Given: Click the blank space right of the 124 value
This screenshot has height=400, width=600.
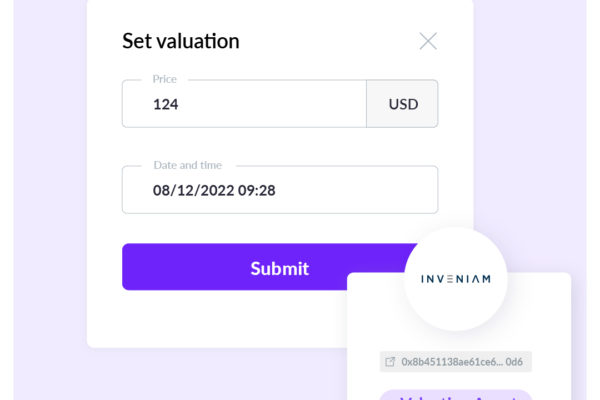Looking at the screenshot, I should [272, 104].
